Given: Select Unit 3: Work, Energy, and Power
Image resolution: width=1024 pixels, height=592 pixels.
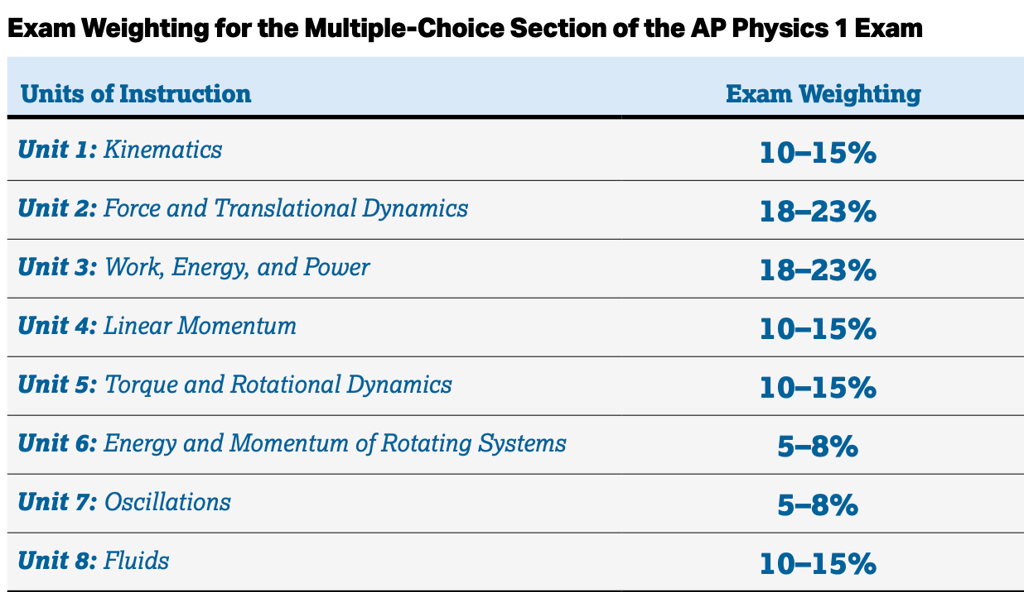Looking at the screenshot, I should tap(193, 267).
